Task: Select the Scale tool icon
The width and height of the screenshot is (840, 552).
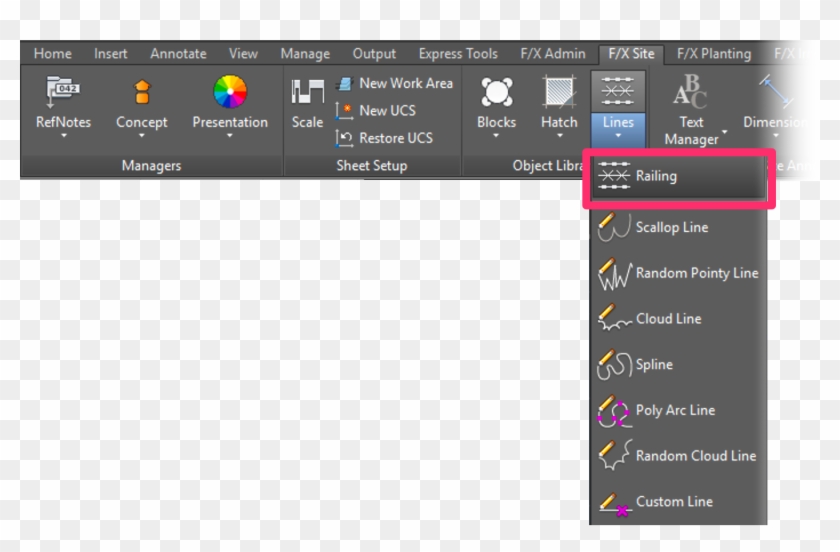Action: click(x=307, y=93)
